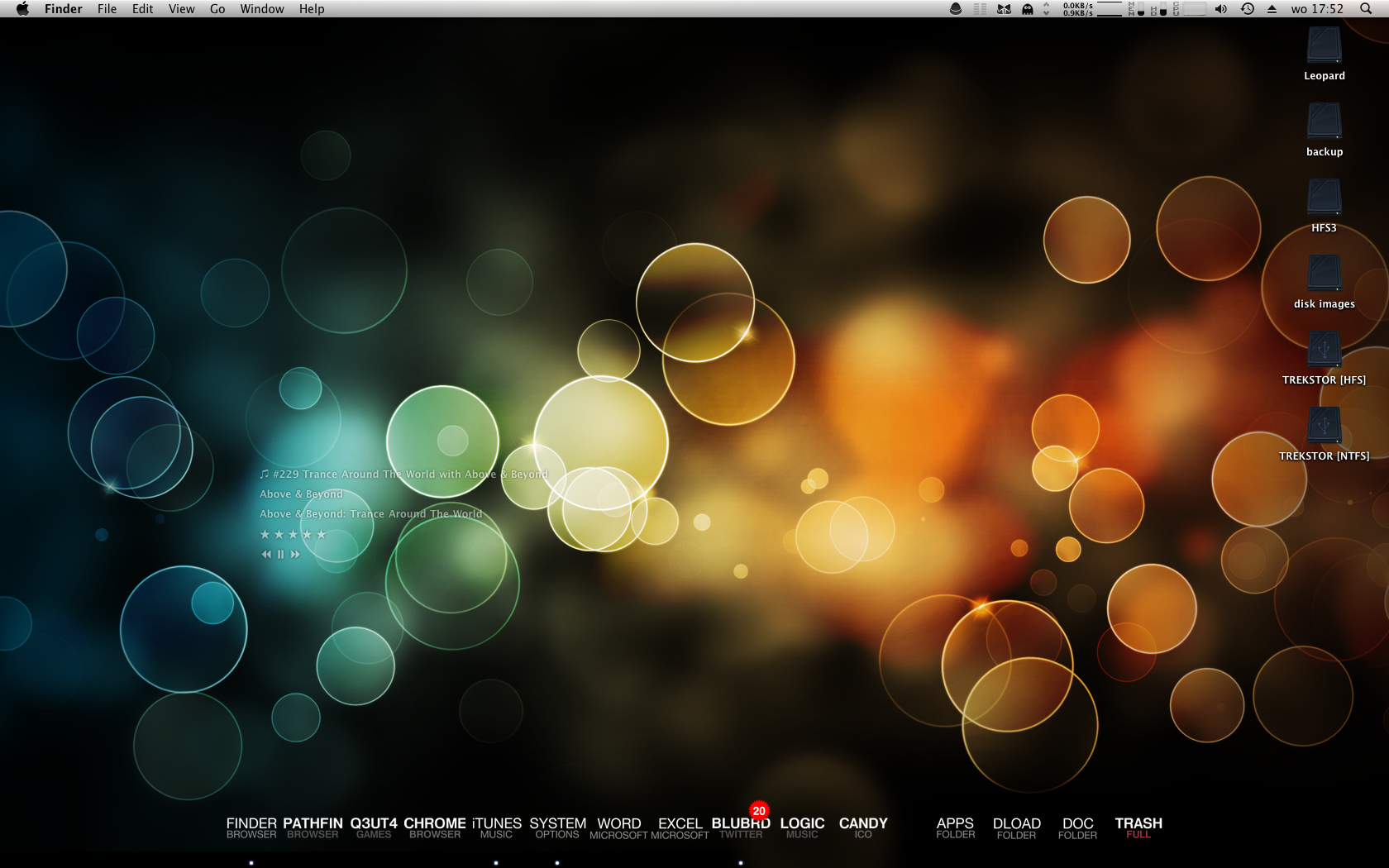This screenshot has width=1389, height=868.
Task: Set rating to three stars
Action: [x=293, y=535]
